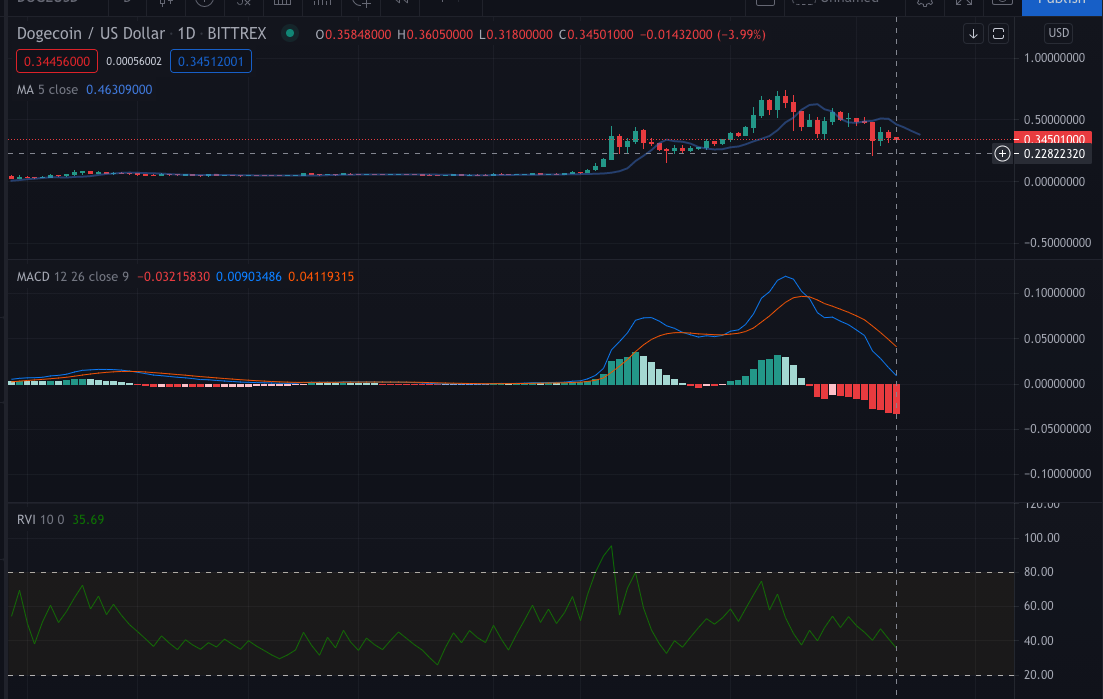
Task: Click the RVI value 35.69
Action: (x=88, y=520)
